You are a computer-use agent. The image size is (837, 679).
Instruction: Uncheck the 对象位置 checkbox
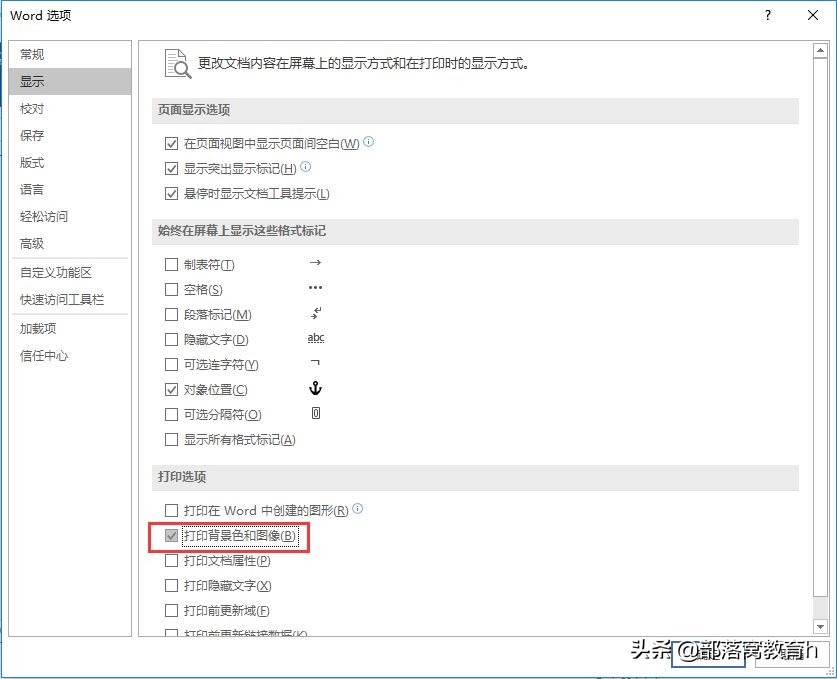click(x=171, y=390)
